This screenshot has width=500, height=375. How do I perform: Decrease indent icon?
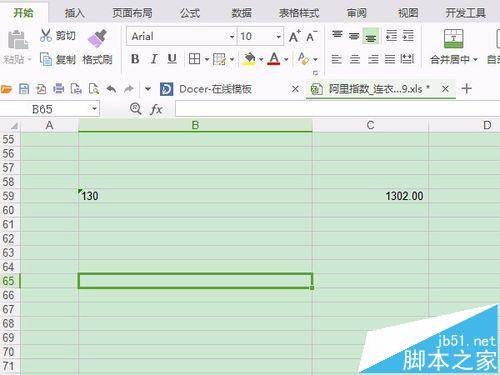[391, 35]
